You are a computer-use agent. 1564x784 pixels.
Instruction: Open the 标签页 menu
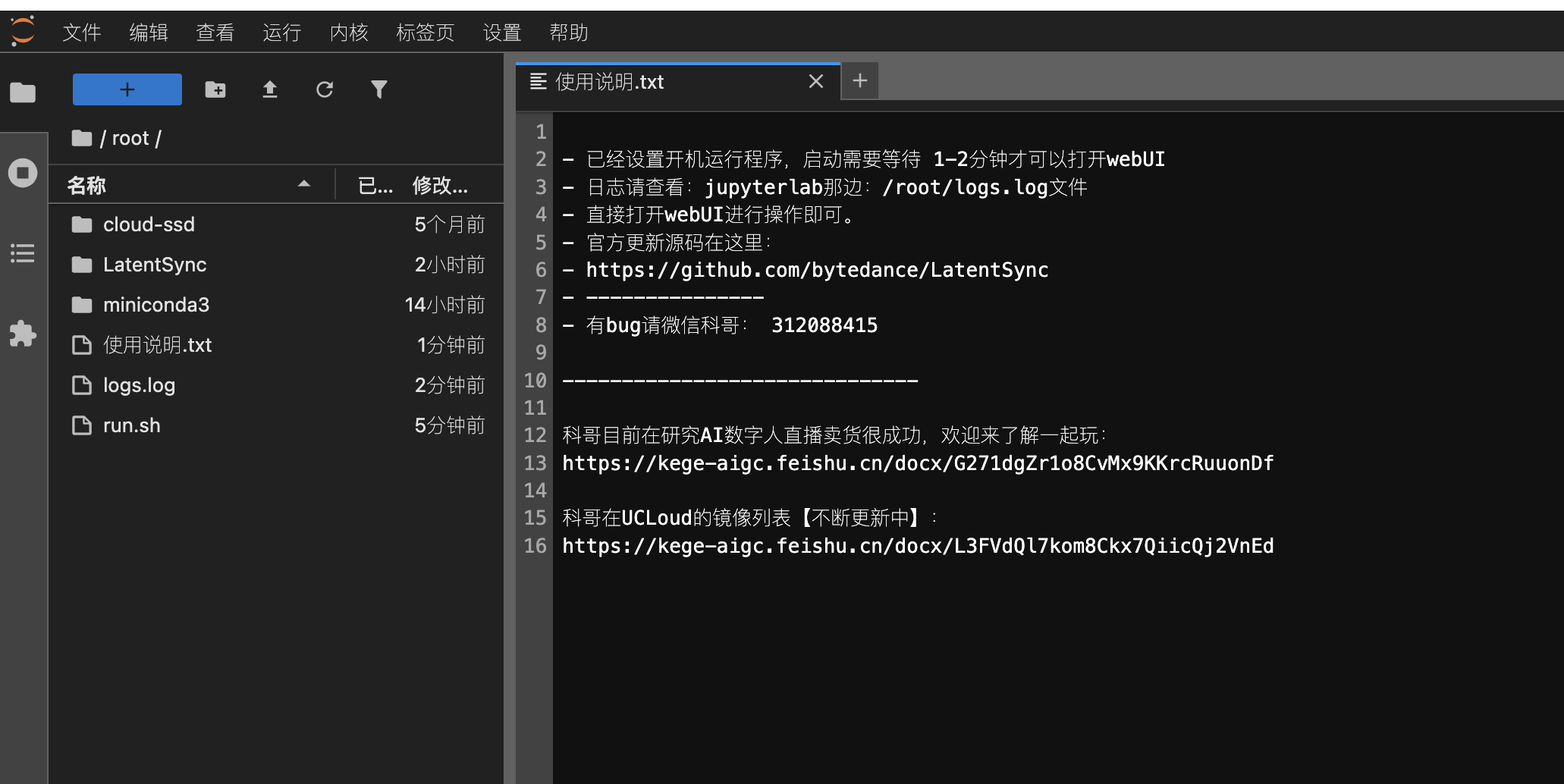pos(425,33)
